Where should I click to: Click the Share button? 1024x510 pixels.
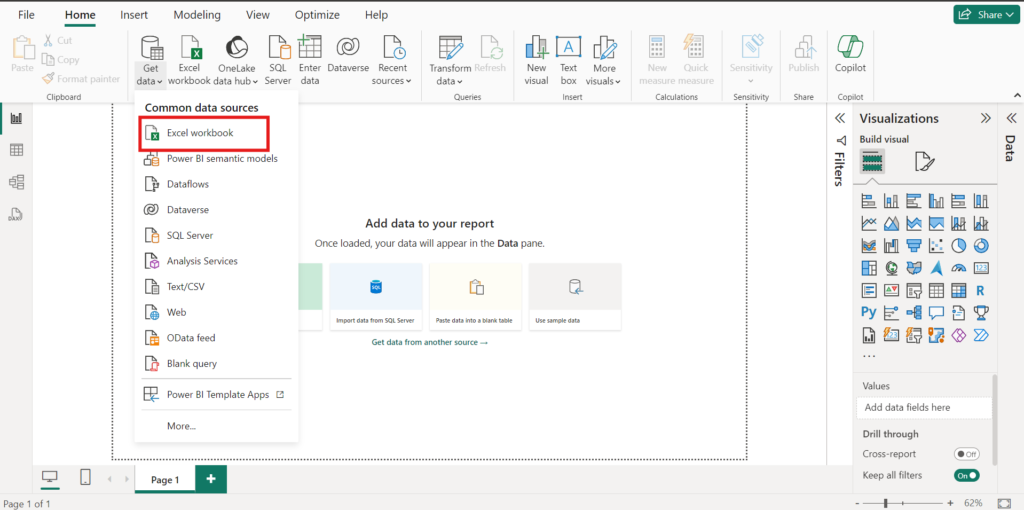(x=987, y=14)
